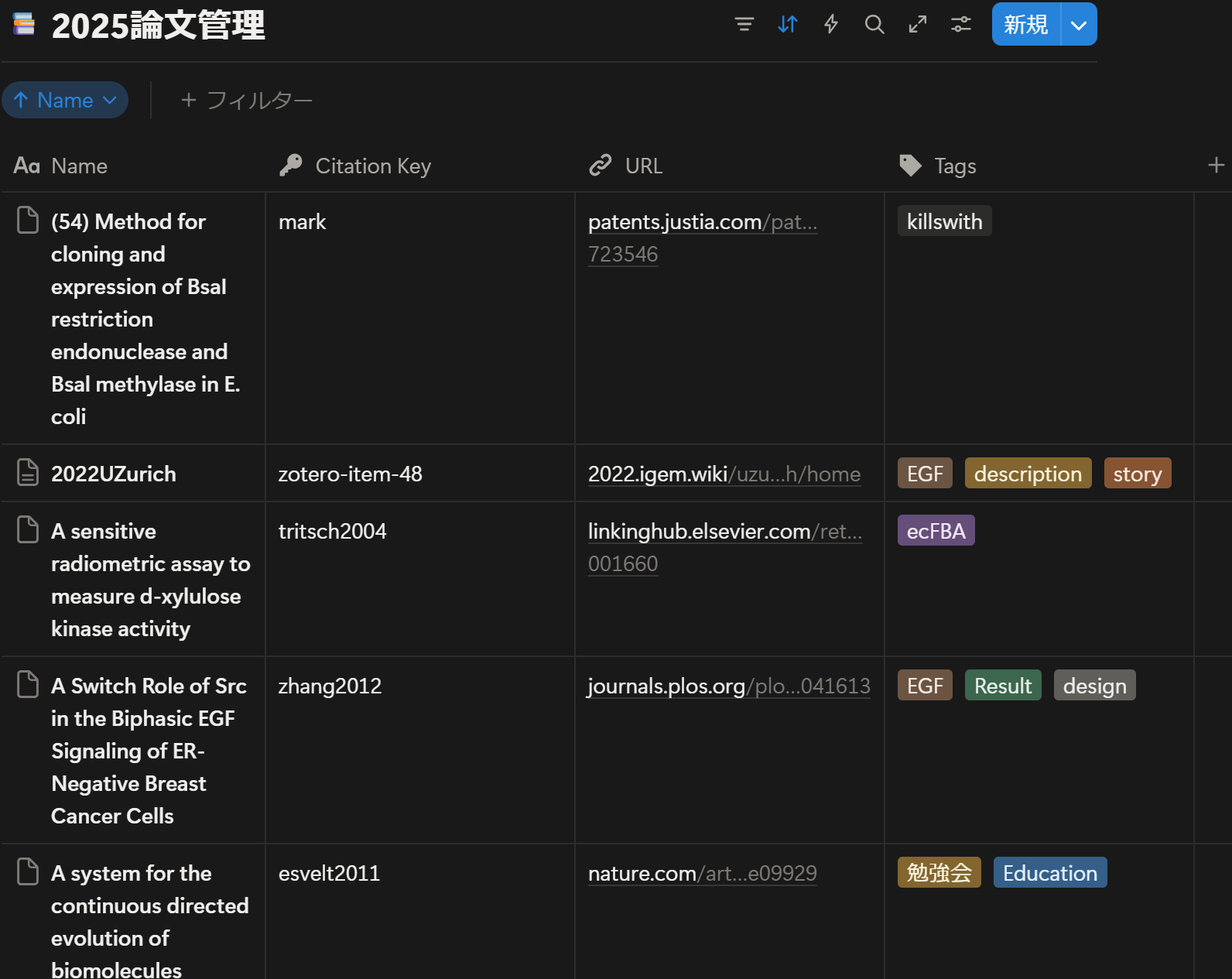
Task: Open view settings sliders icon
Action: pyautogui.click(x=960, y=25)
